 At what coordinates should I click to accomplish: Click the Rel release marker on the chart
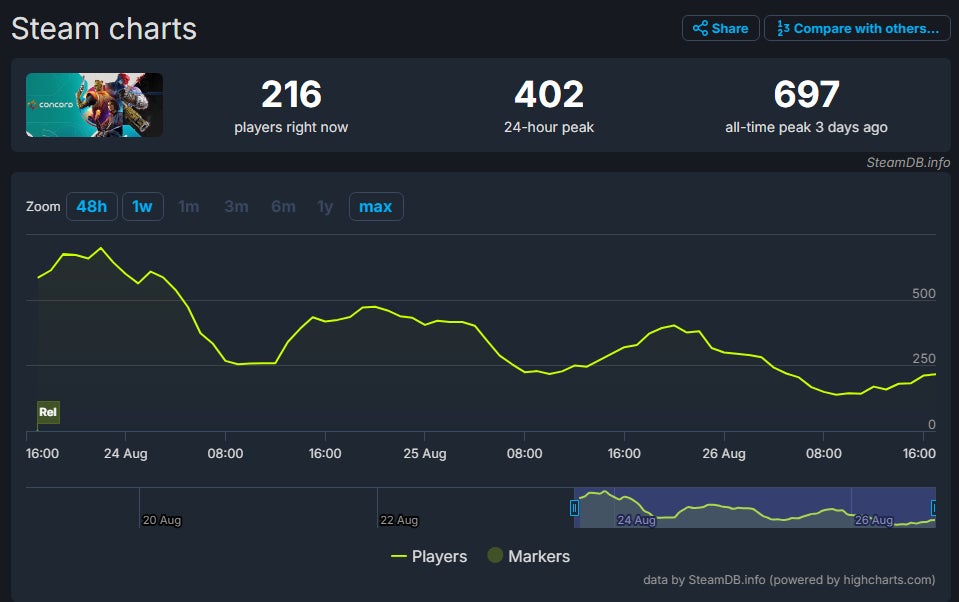(47, 412)
